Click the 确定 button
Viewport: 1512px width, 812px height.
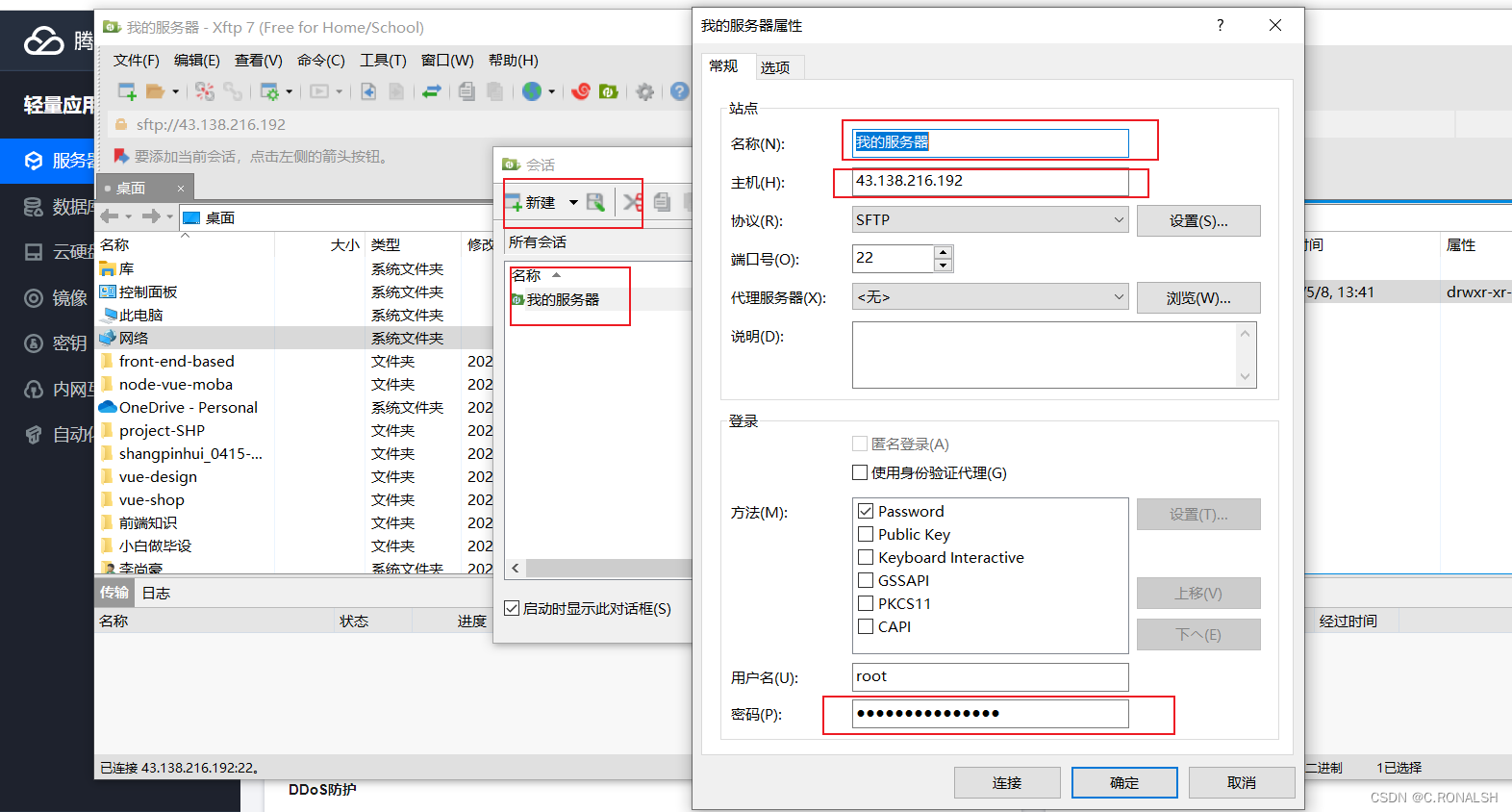point(1124,782)
